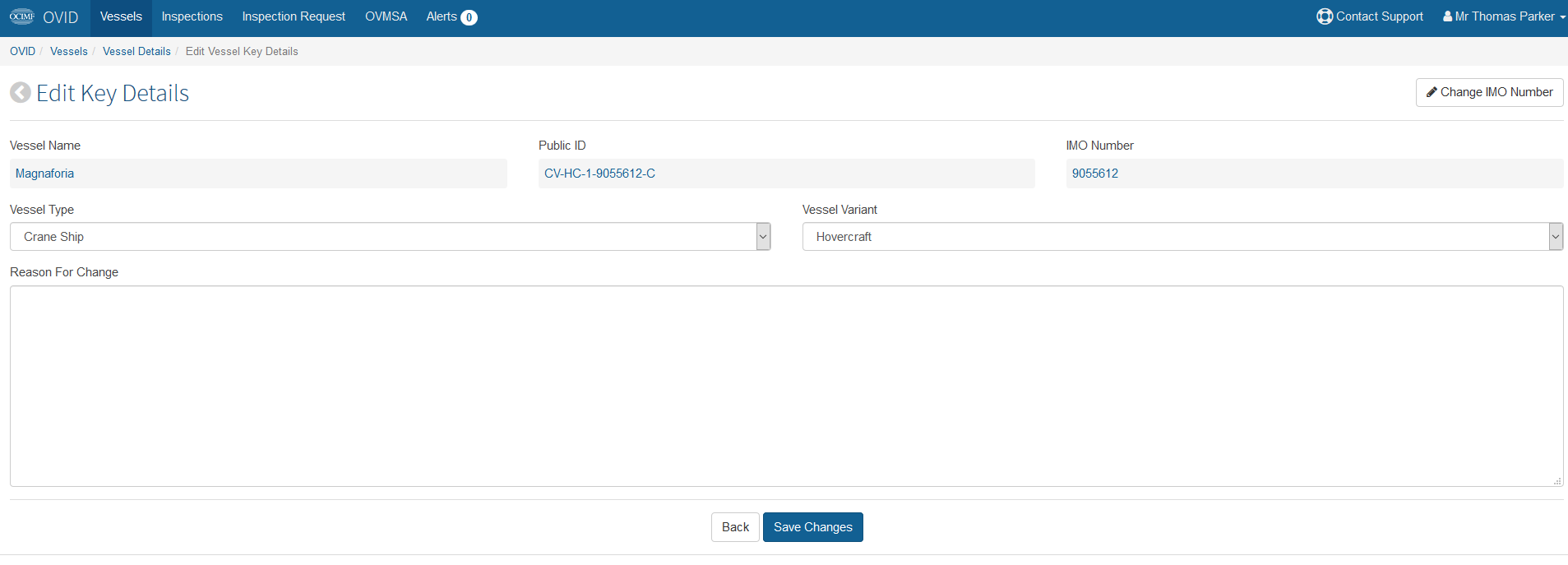Click the Contact Support lifebuoy icon
This screenshot has height=565, width=1568.
pos(1324,16)
